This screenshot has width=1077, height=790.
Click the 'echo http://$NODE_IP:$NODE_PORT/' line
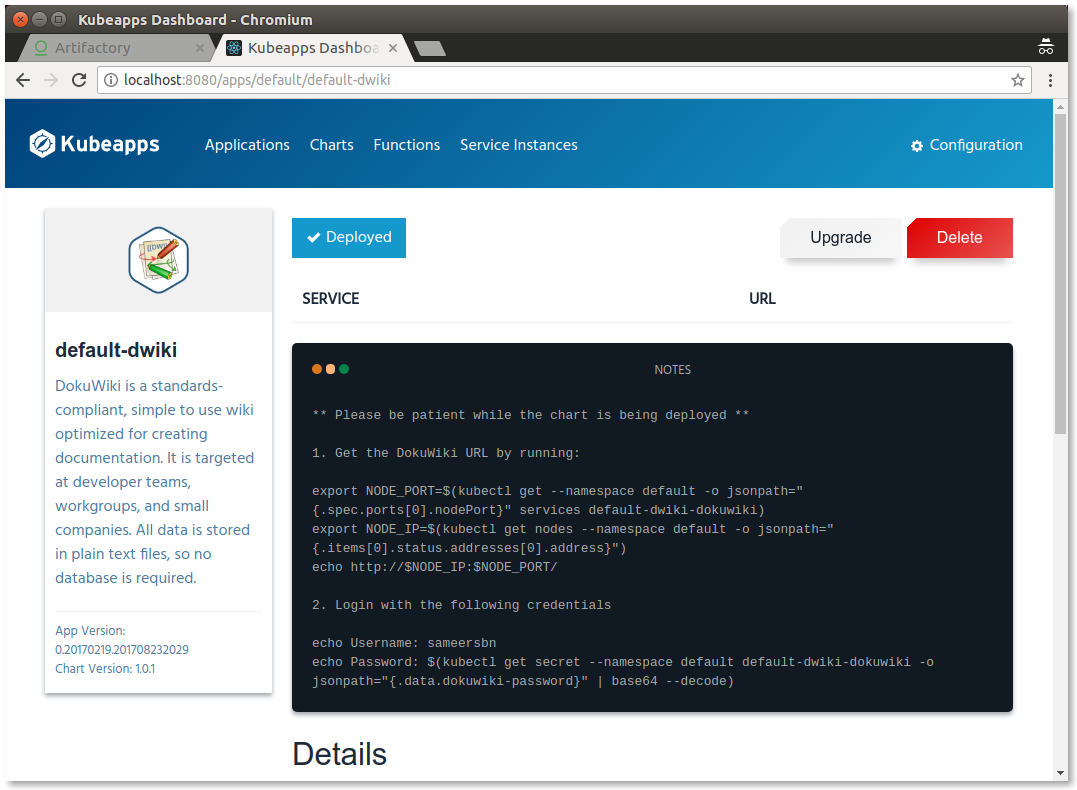[x=435, y=567]
